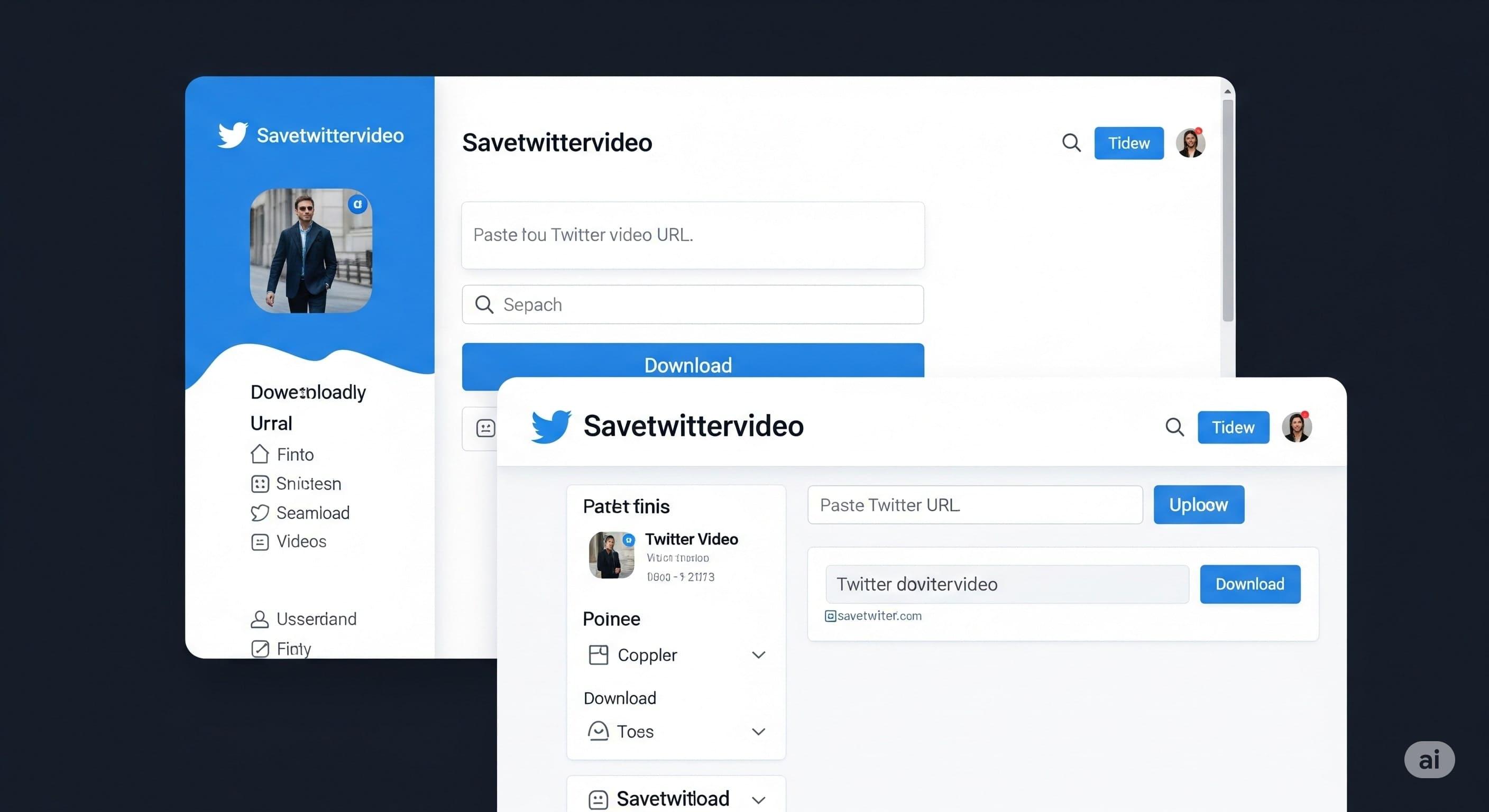Click the ai badge in corner
This screenshot has height=812, width=1489.
tap(1429, 760)
